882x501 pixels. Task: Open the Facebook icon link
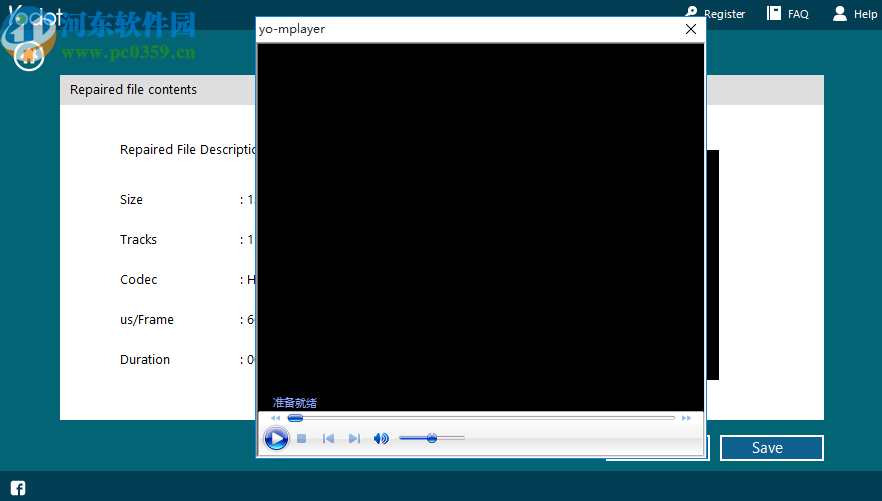pos(18,488)
